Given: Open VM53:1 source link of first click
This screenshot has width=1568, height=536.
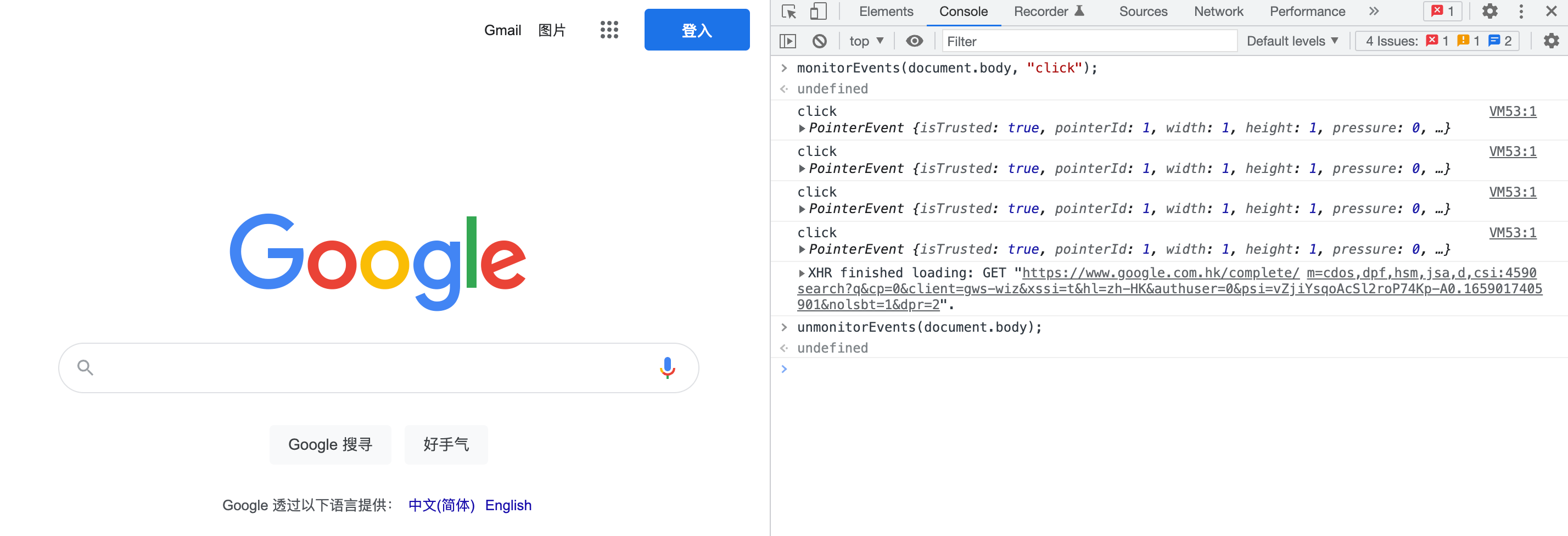Looking at the screenshot, I should 1512,111.
